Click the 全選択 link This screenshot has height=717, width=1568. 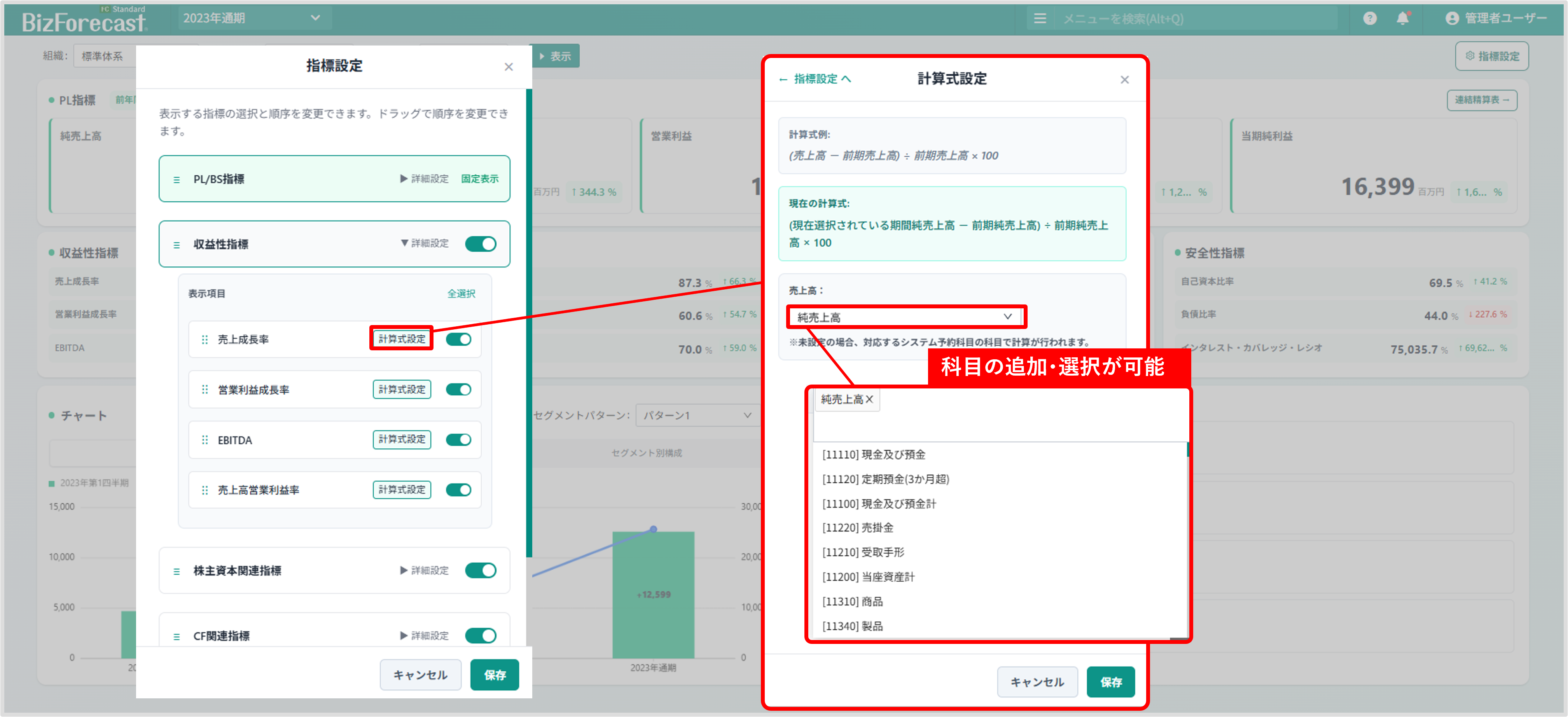pos(461,294)
